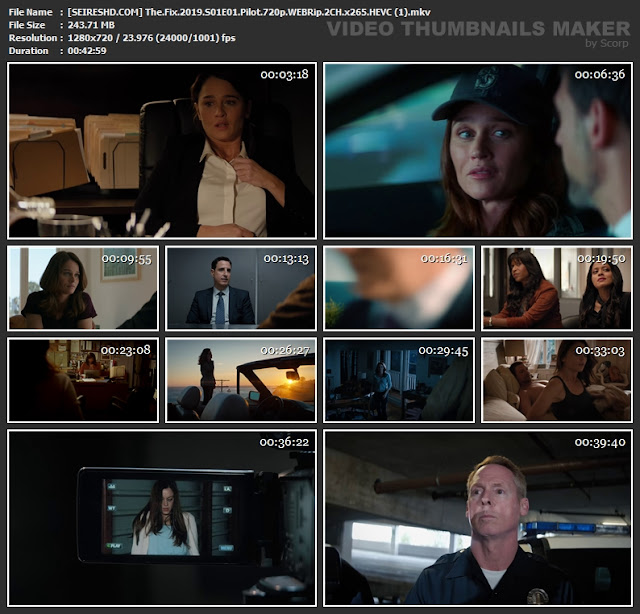
Task: Click the thumbnail stamped 00:19:50
Action: 557,288
